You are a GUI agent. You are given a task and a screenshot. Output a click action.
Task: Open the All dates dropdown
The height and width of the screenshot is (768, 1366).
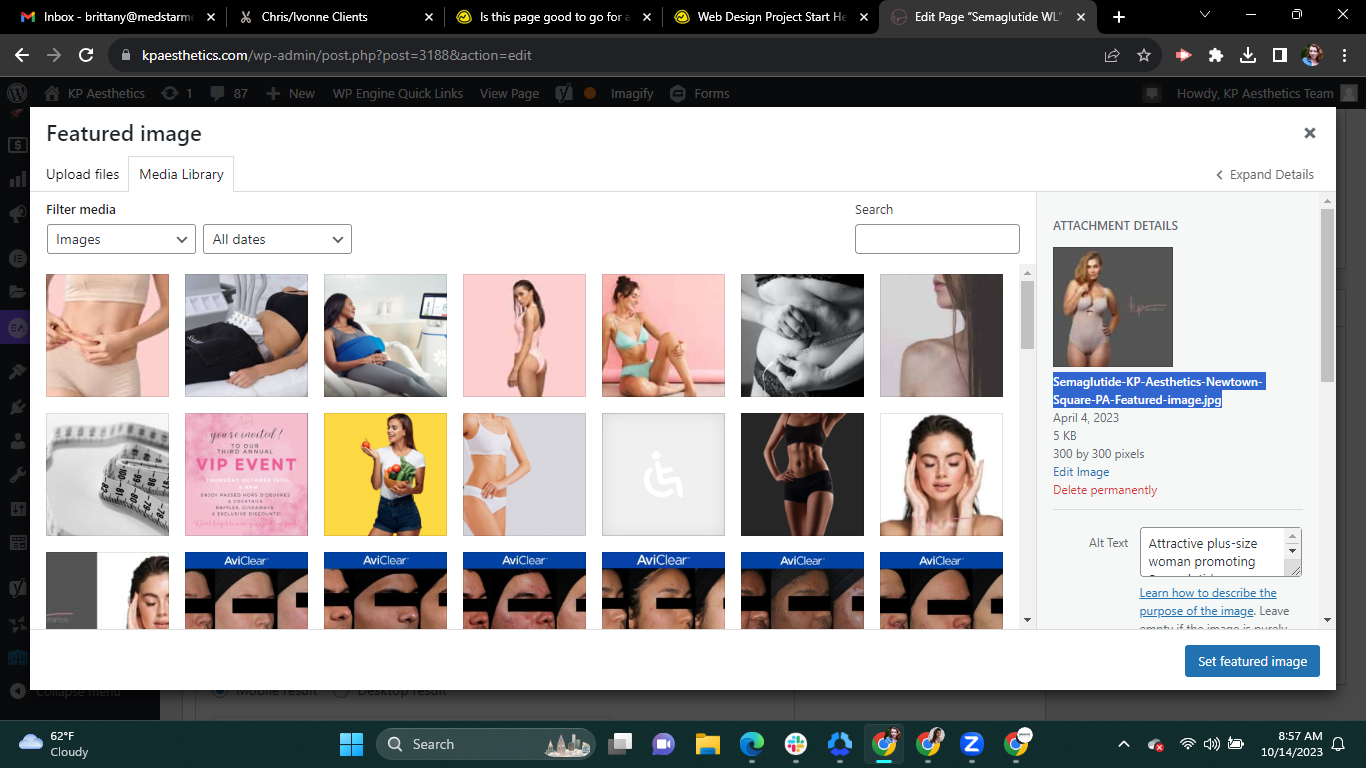click(277, 240)
